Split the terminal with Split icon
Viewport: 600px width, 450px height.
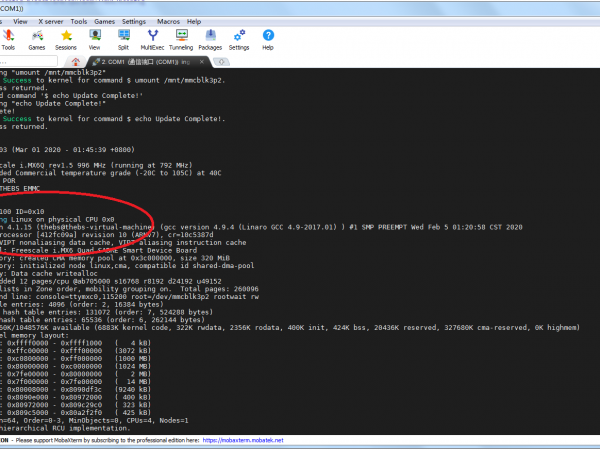(123, 37)
